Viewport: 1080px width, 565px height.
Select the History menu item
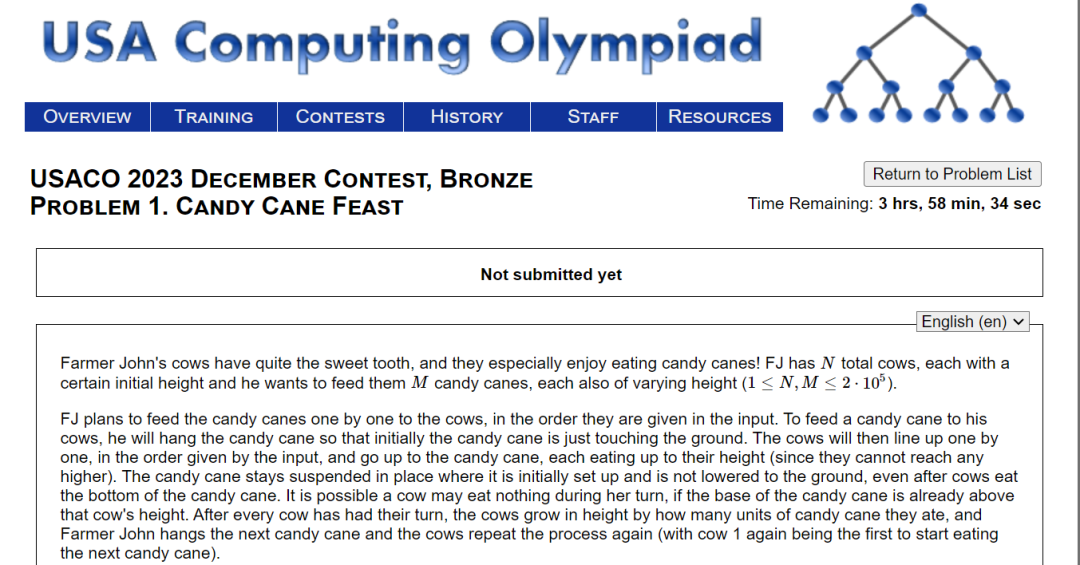(x=467, y=117)
